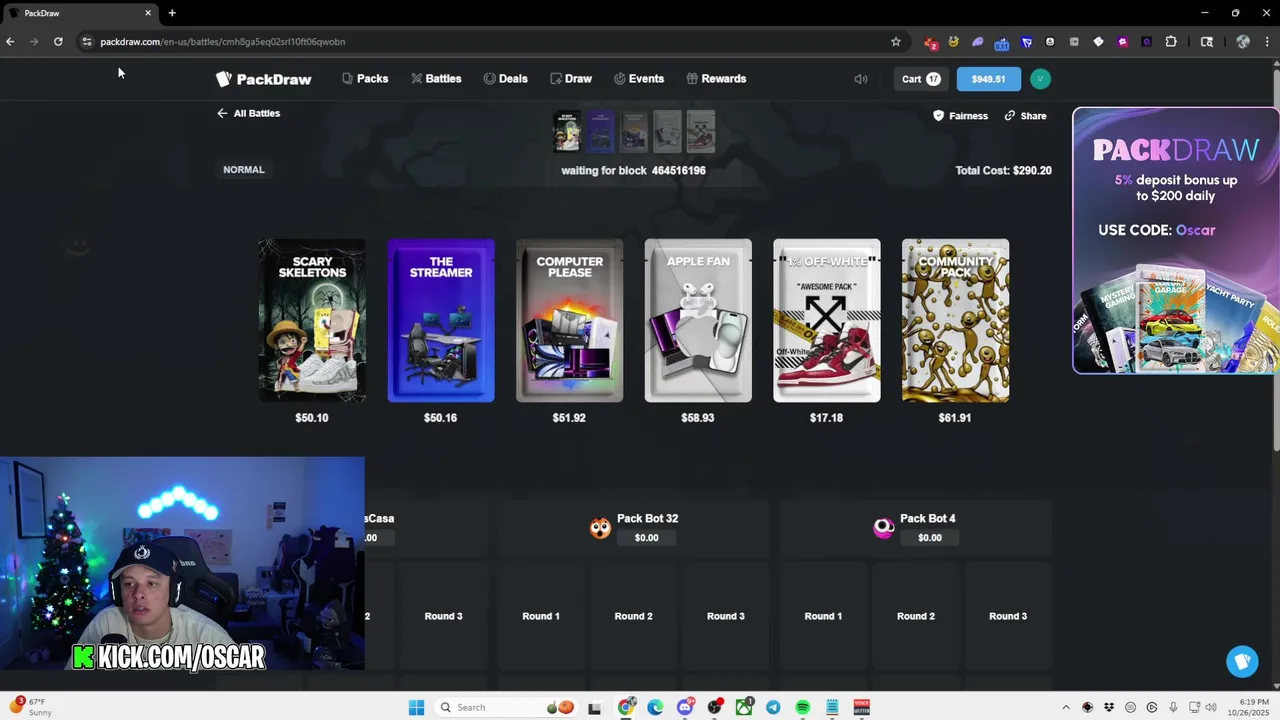Click the $17.18 price under Off-White pack
1280x720 pixels.
826,418
